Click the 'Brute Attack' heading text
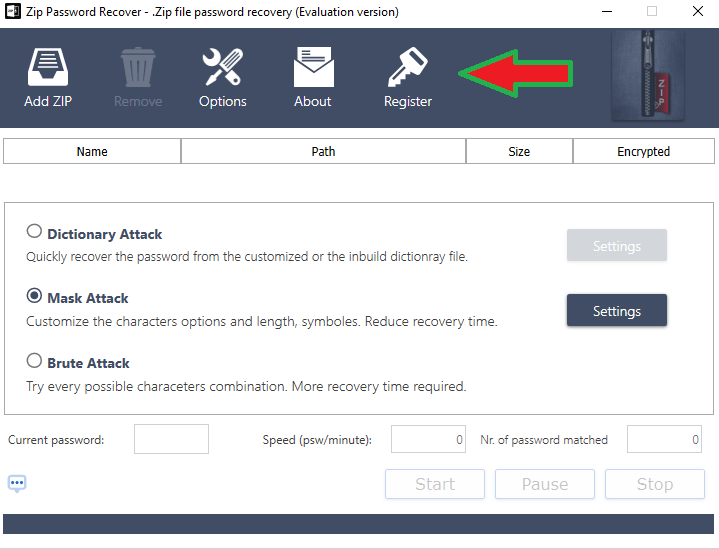 click(88, 363)
